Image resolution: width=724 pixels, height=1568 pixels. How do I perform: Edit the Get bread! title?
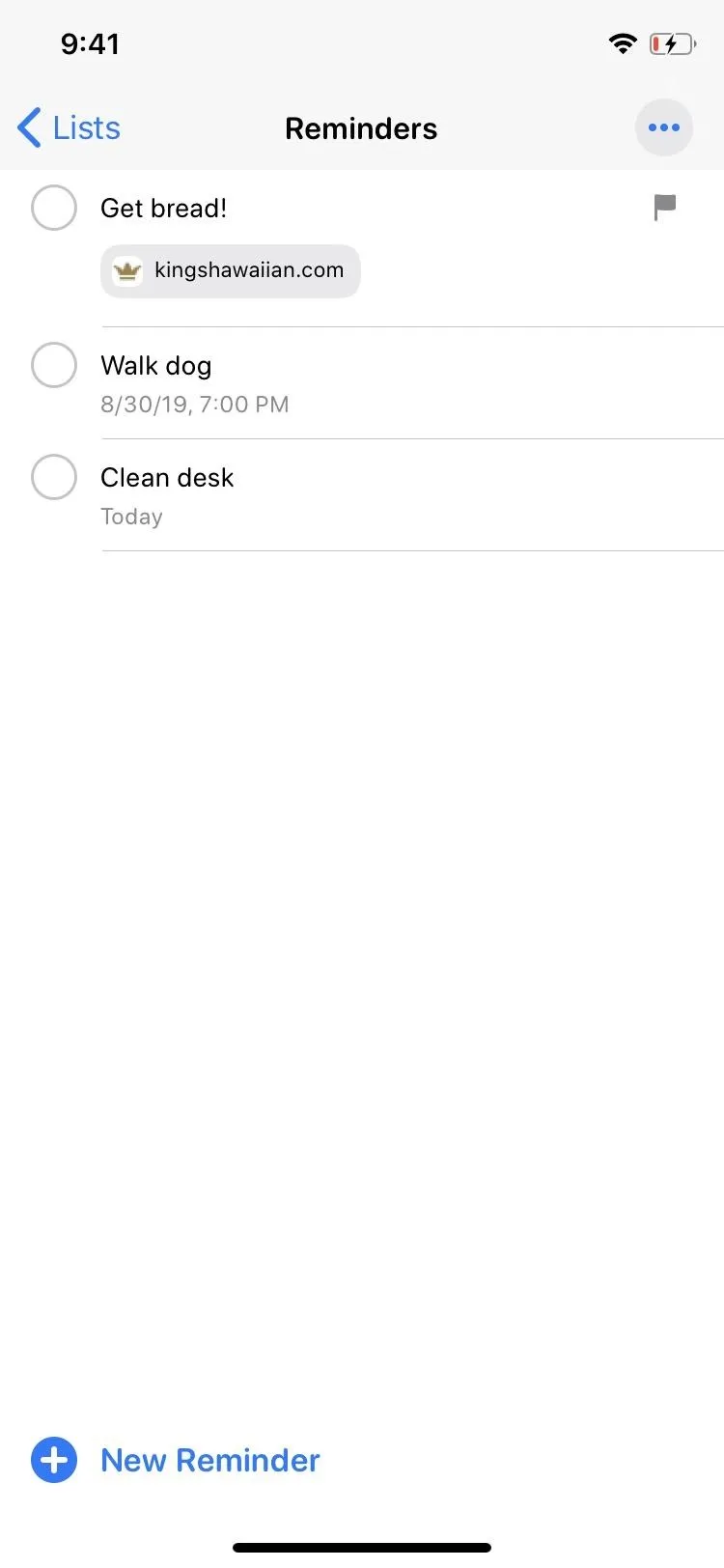(164, 209)
